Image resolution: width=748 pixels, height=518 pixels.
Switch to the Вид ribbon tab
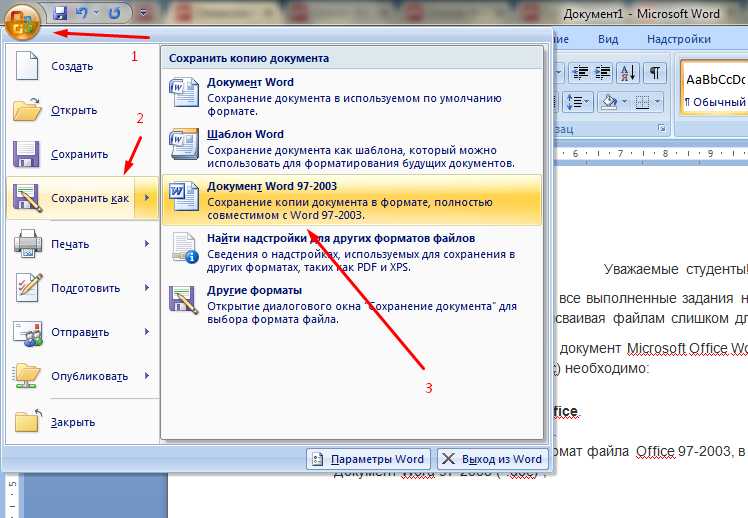tap(608, 39)
